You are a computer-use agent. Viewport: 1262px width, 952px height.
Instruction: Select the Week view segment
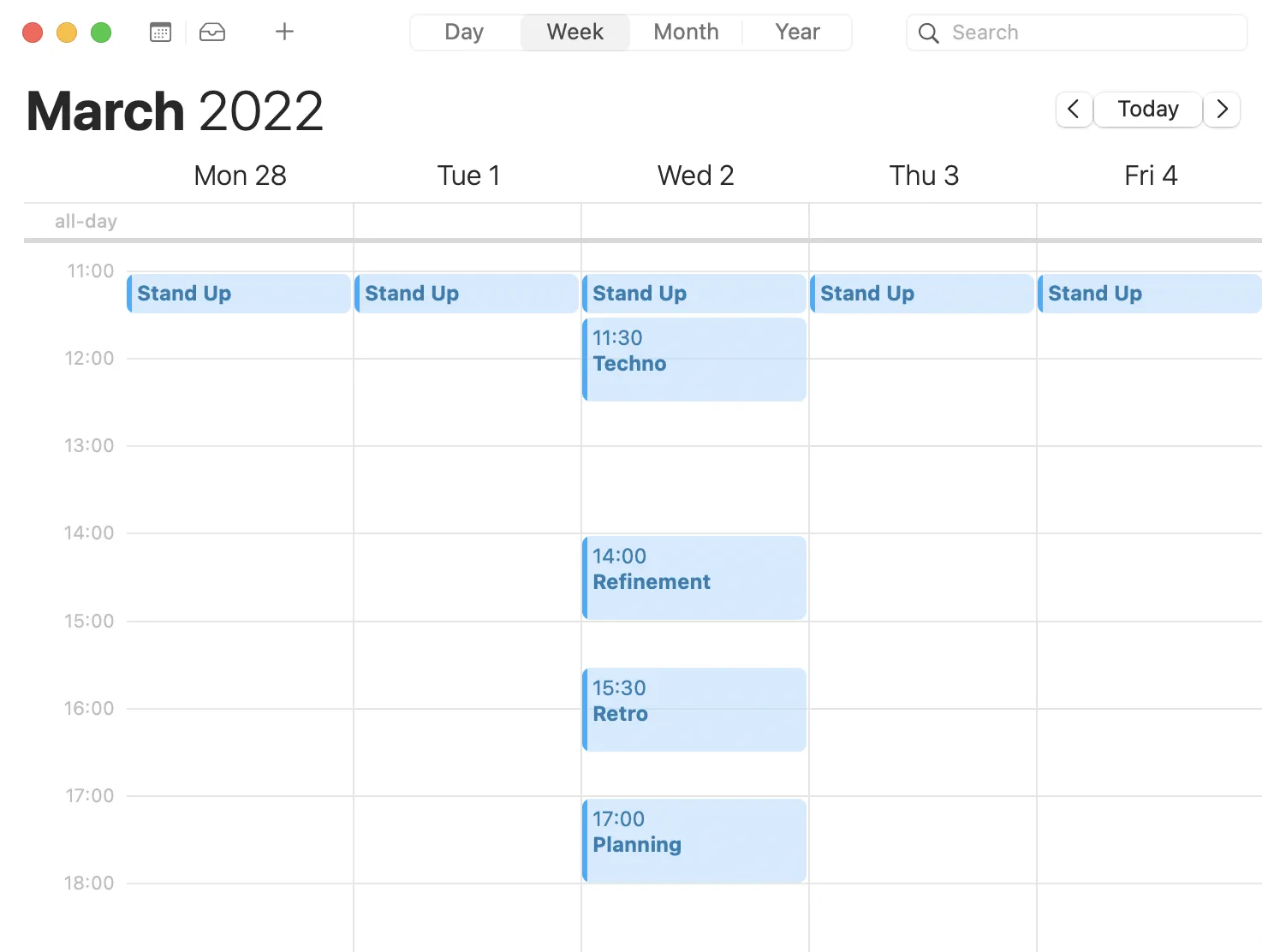pyautogui.click(x=574, y=32)
